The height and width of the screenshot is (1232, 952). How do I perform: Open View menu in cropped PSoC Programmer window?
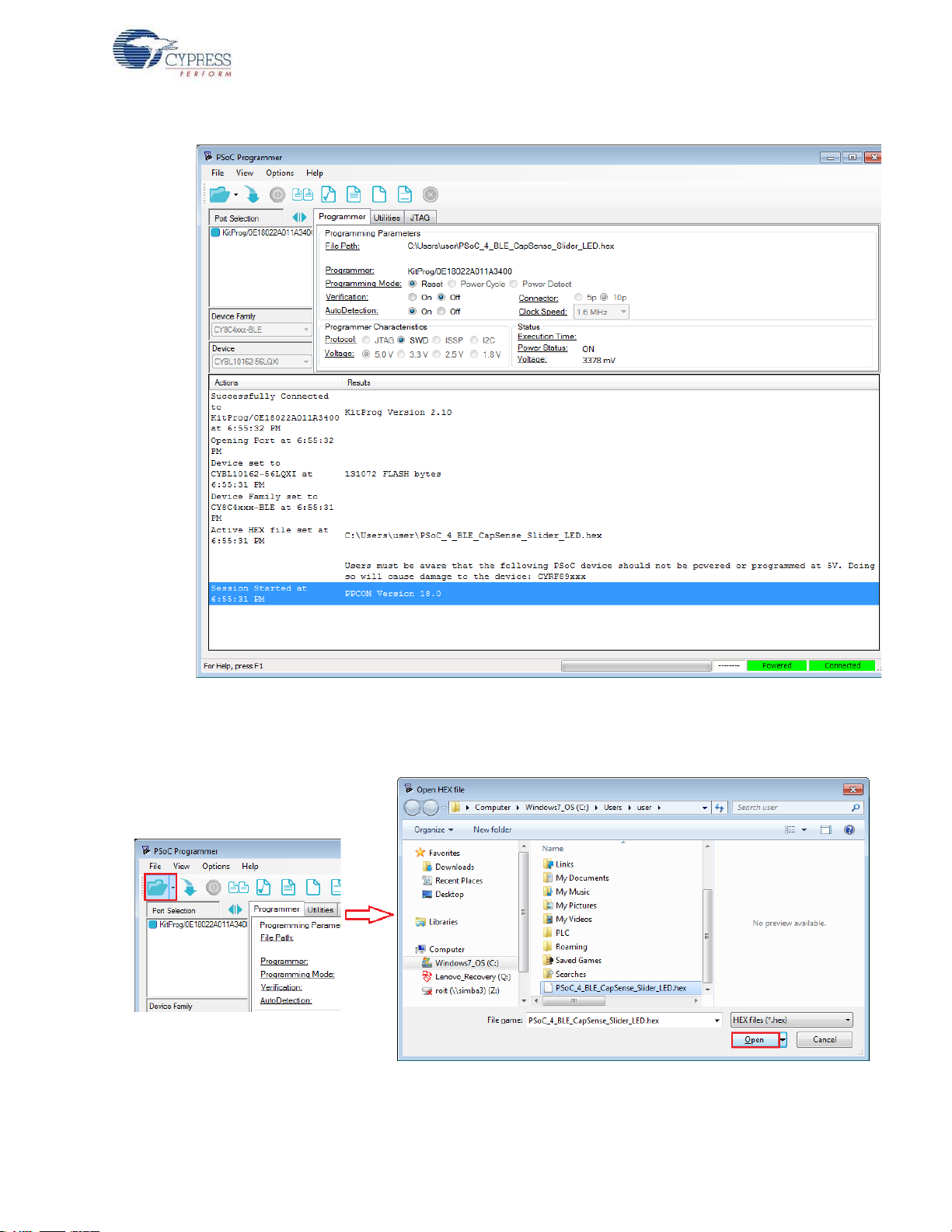181,866
